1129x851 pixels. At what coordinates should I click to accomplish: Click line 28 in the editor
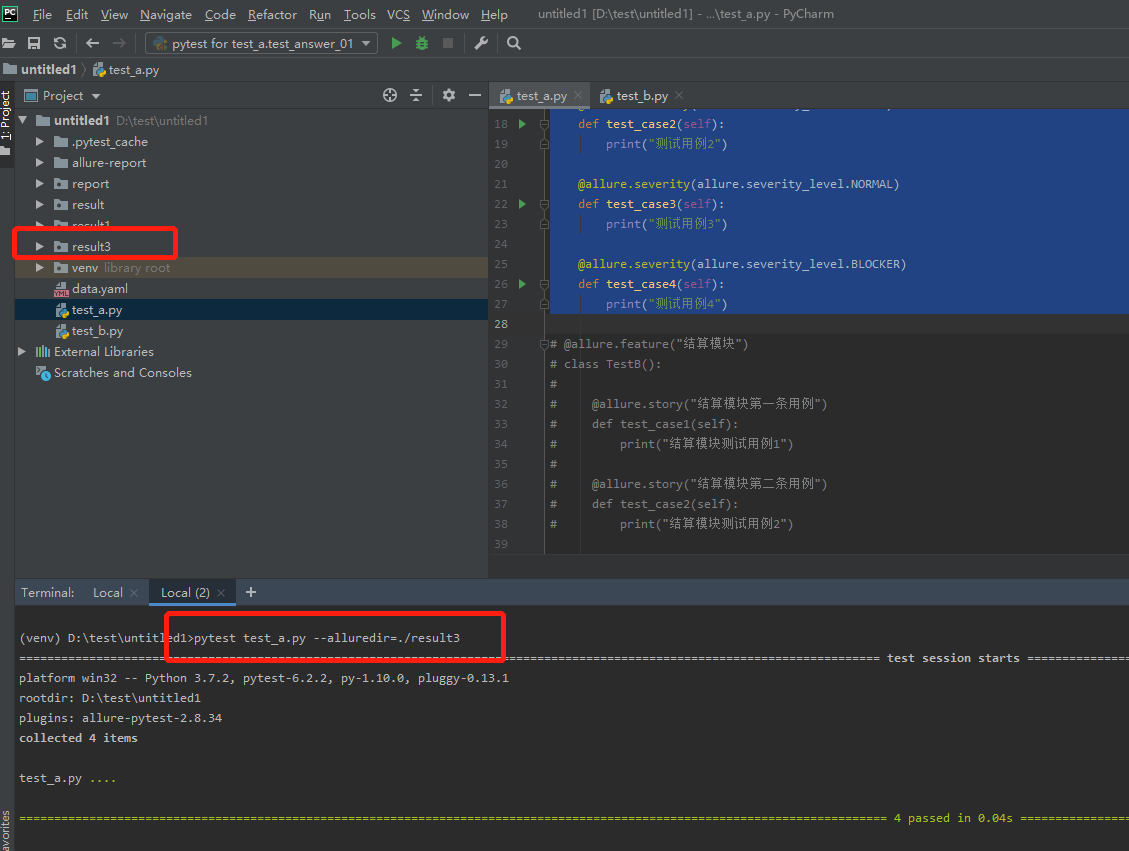point(809,324)
